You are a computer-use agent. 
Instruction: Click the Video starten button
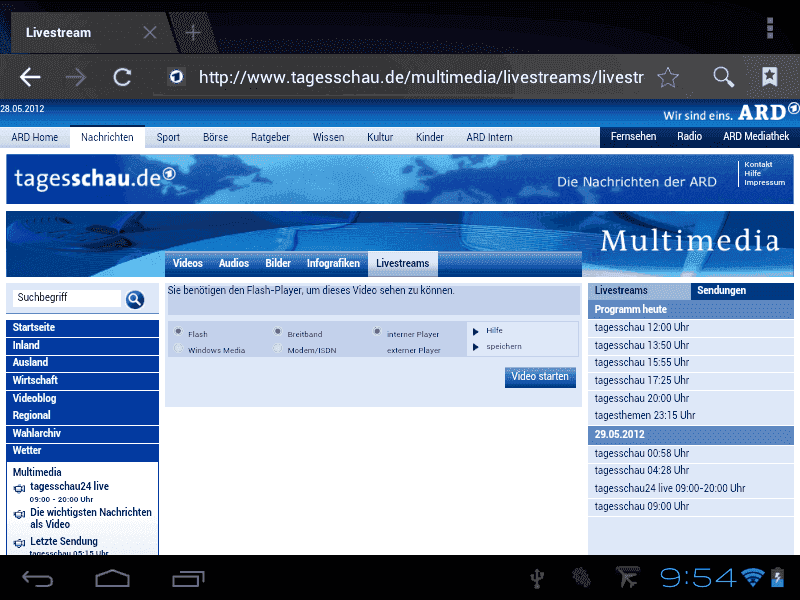[540, 377]
